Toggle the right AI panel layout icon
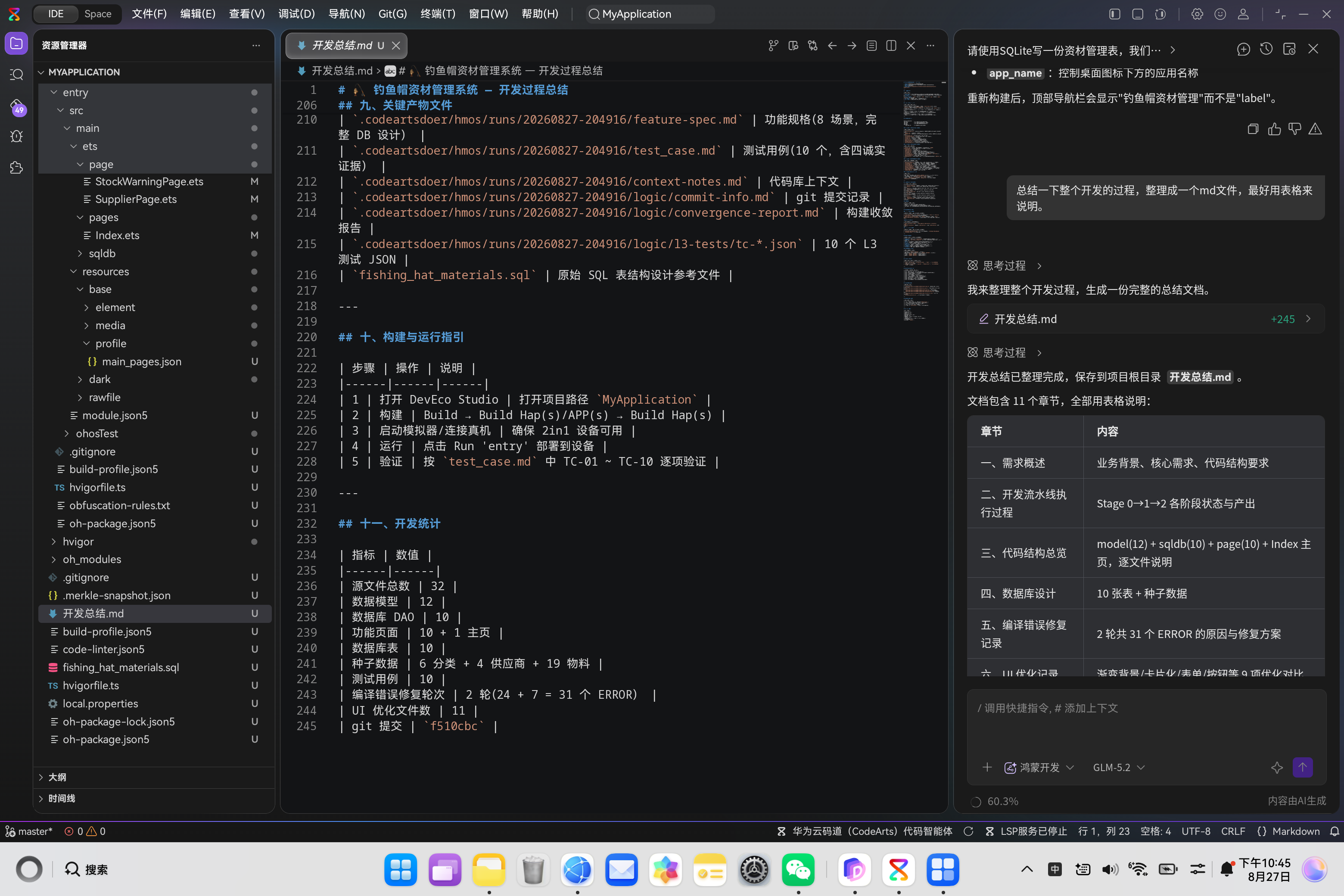Screen dimensions: 1344x896 (x=1160, y=14)
